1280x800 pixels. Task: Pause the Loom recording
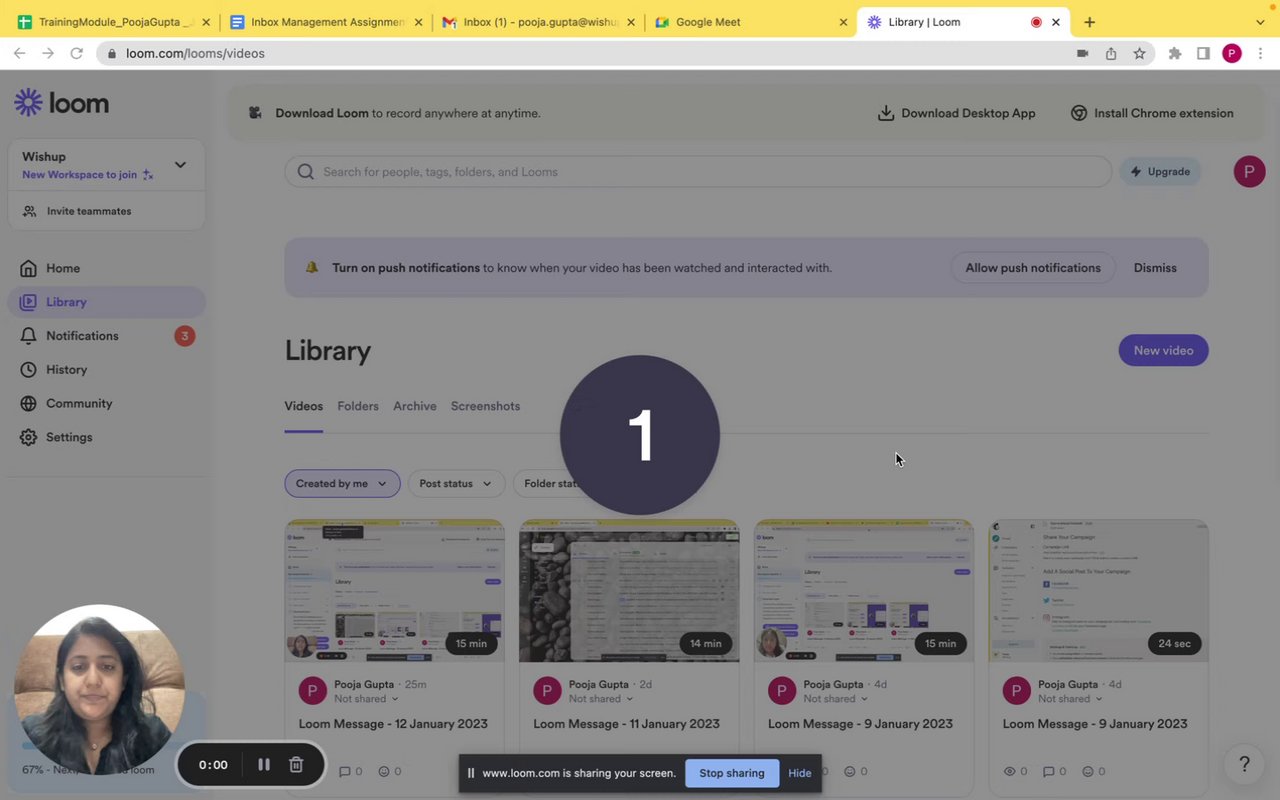(x=264, y=764)
